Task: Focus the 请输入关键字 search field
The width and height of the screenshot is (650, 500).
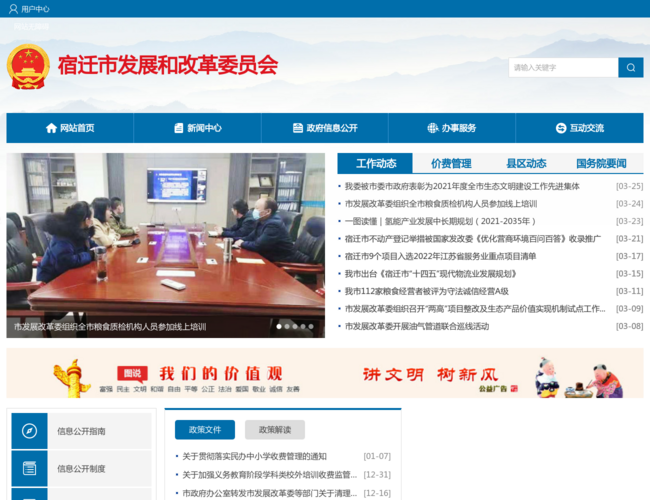Action: pos(563,68)
